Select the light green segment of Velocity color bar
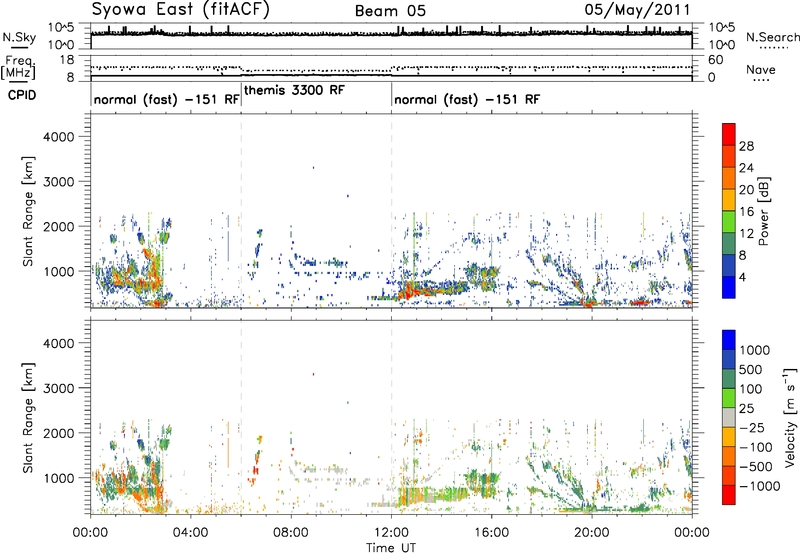The height and width of the screenshot is (554, 800). (729, 398)
